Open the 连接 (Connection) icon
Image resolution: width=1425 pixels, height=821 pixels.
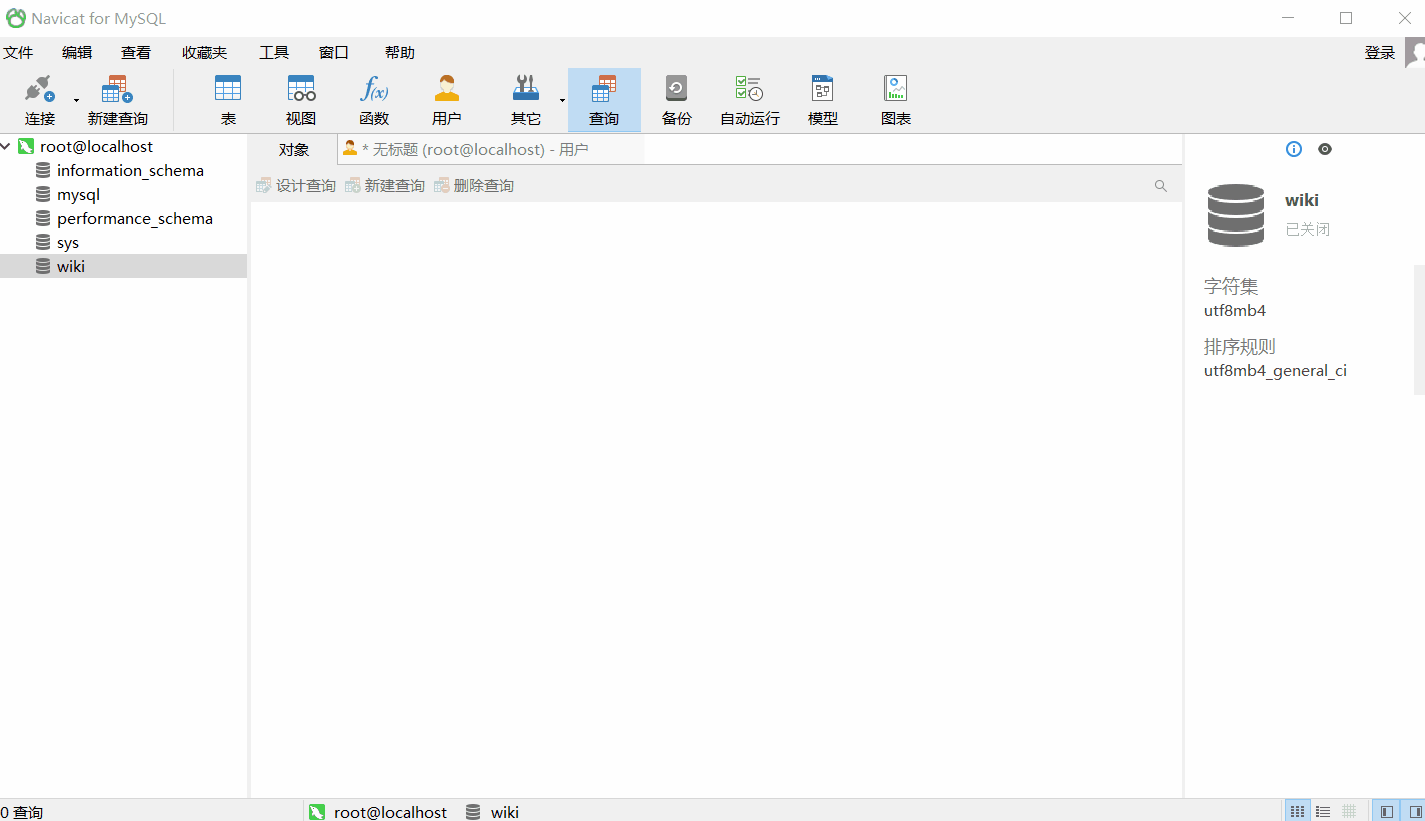(38, 97)
